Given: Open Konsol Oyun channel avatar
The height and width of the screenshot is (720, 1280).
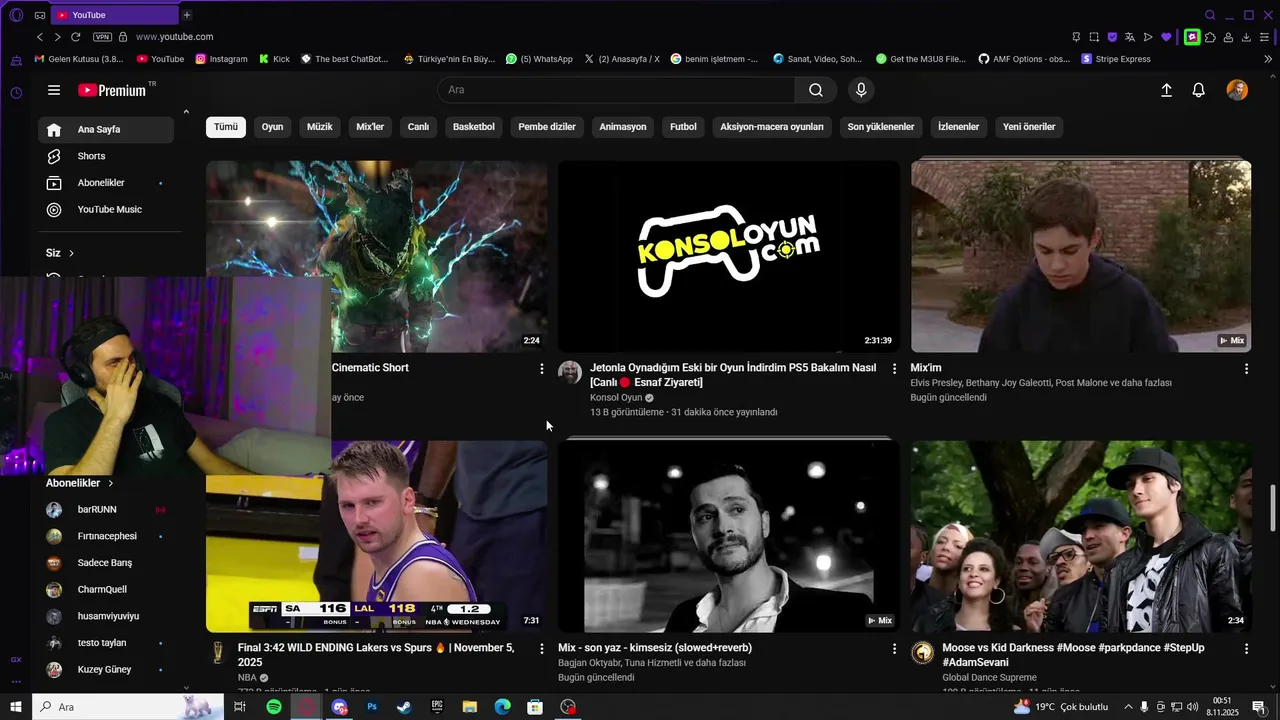Looking at the screenshot, I should (570, 373).
